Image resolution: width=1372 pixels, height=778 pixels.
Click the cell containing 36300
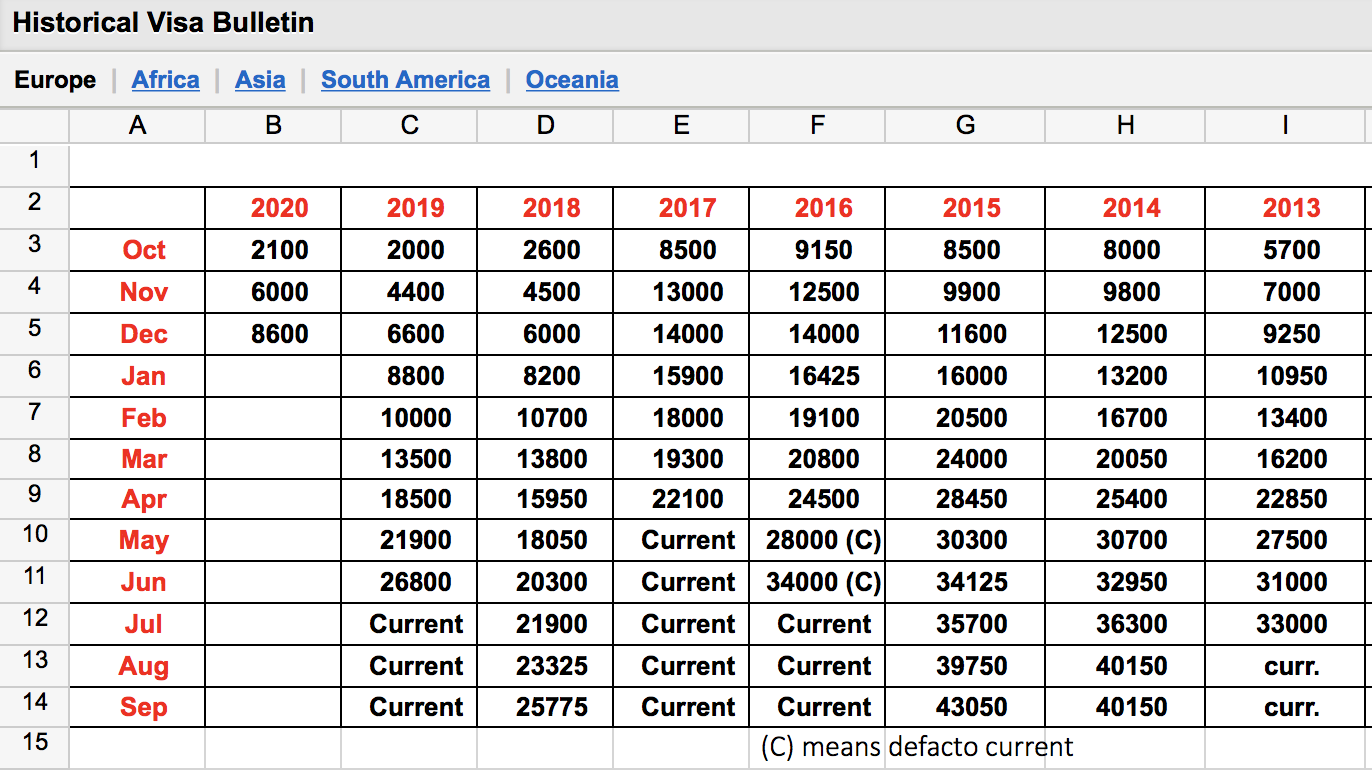coord(1125,624)
